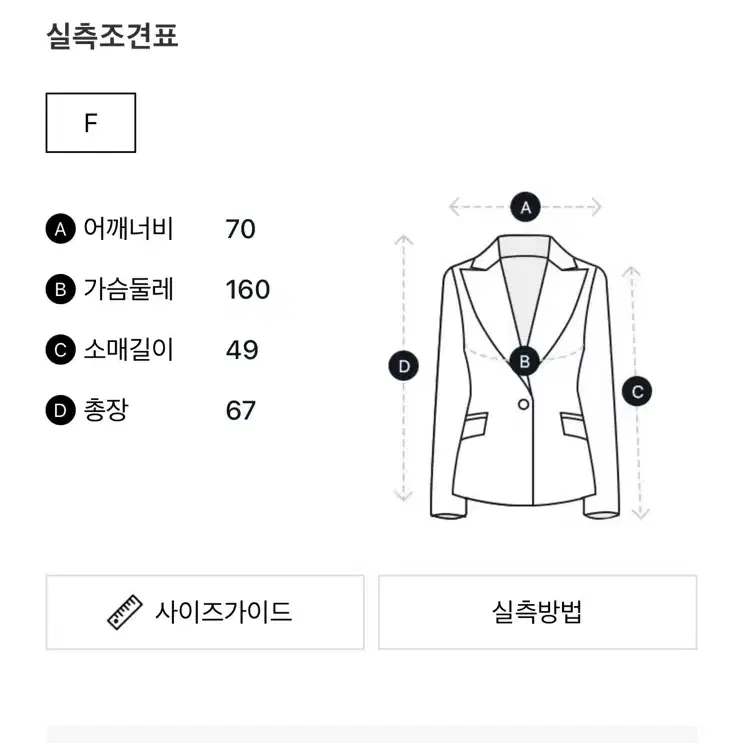The width and height of the screenshot is (743, 743).
Task: Click the 어깨너비 value 70
Action: point(240,229)
